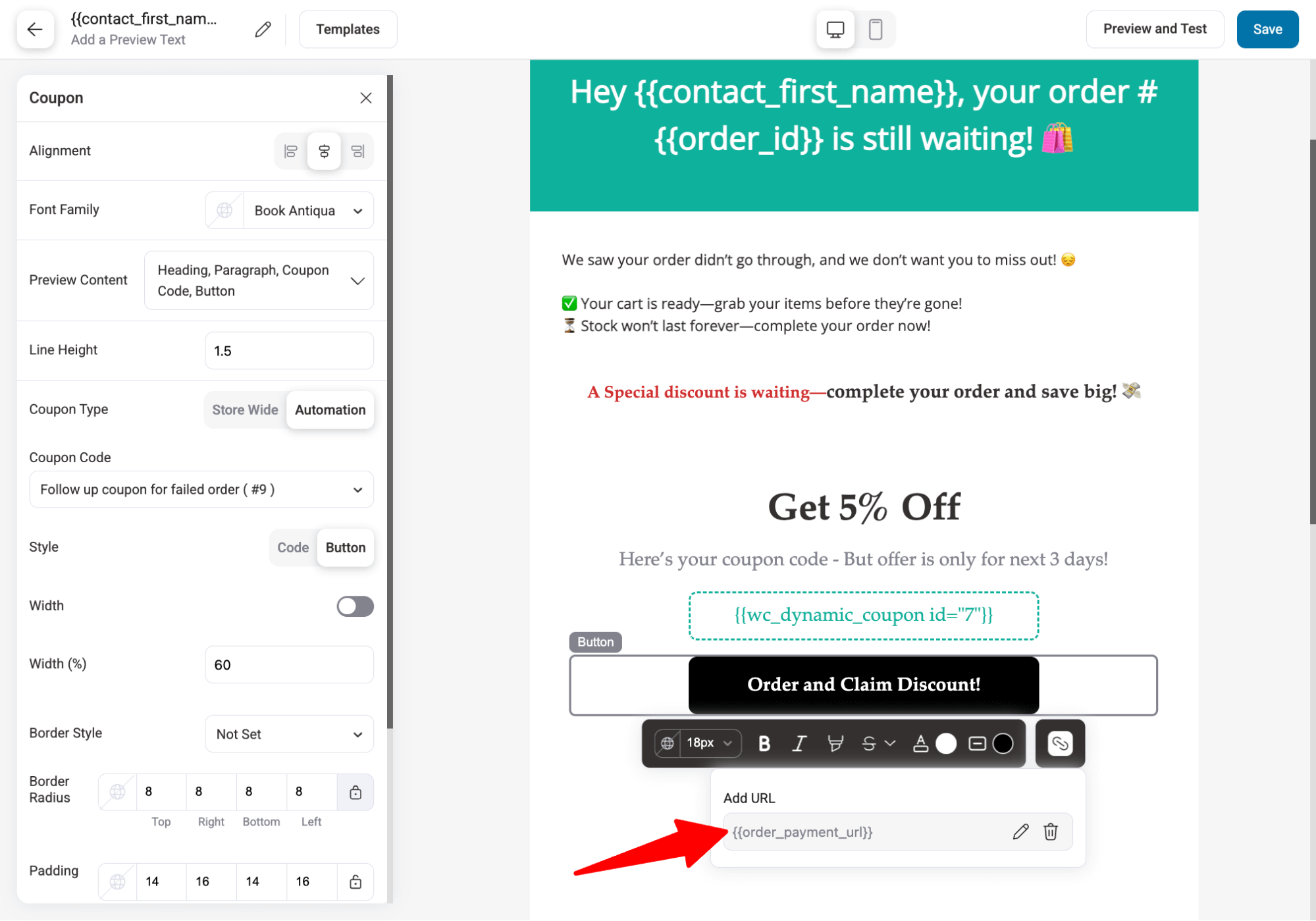1316x921 pixels.
Task: Switch to mobile preview tab
Action: pyautogui.click(x=875, y=29)
